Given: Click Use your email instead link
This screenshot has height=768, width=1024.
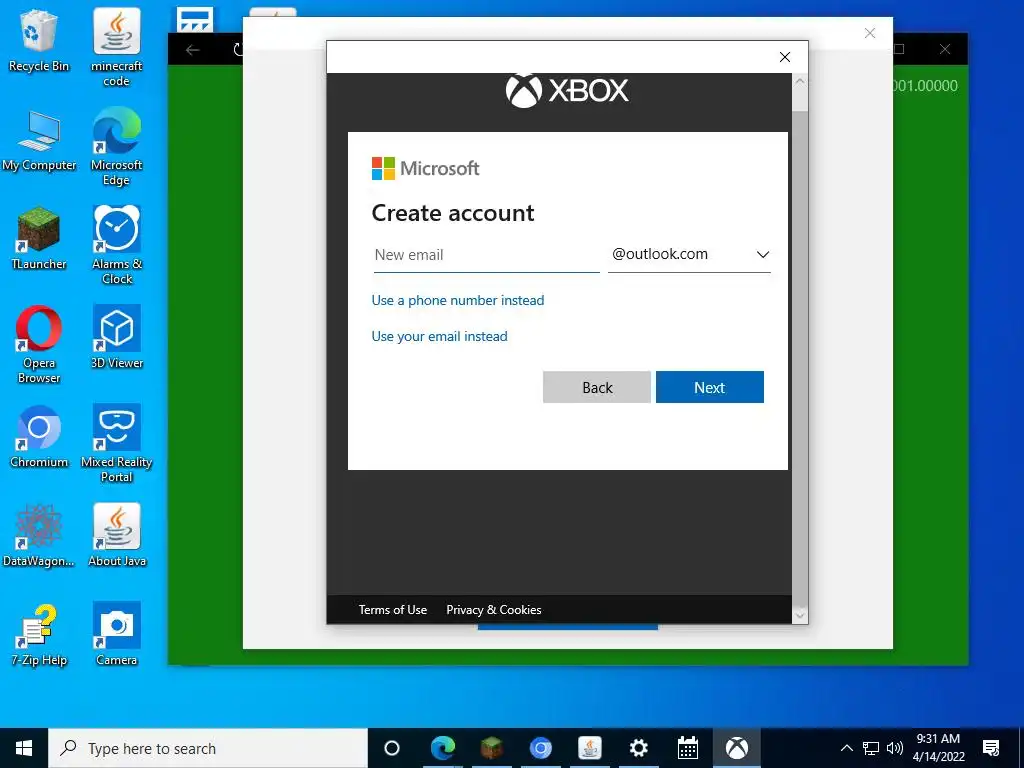Looking at the screenshot, I should click(440, 336).
